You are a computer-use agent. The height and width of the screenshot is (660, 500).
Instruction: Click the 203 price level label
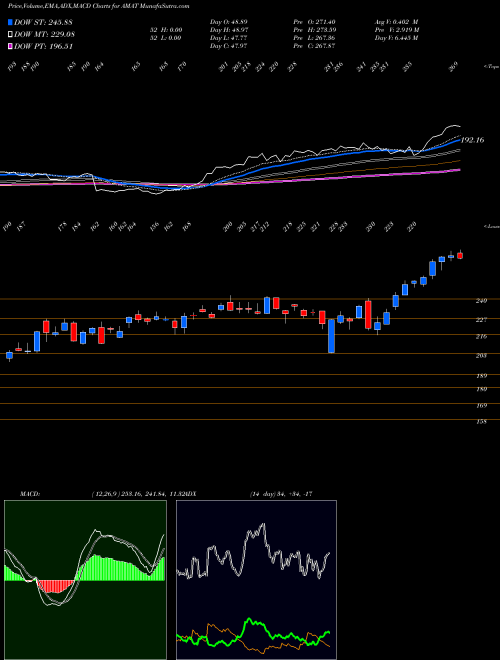(x=481, y=356)
